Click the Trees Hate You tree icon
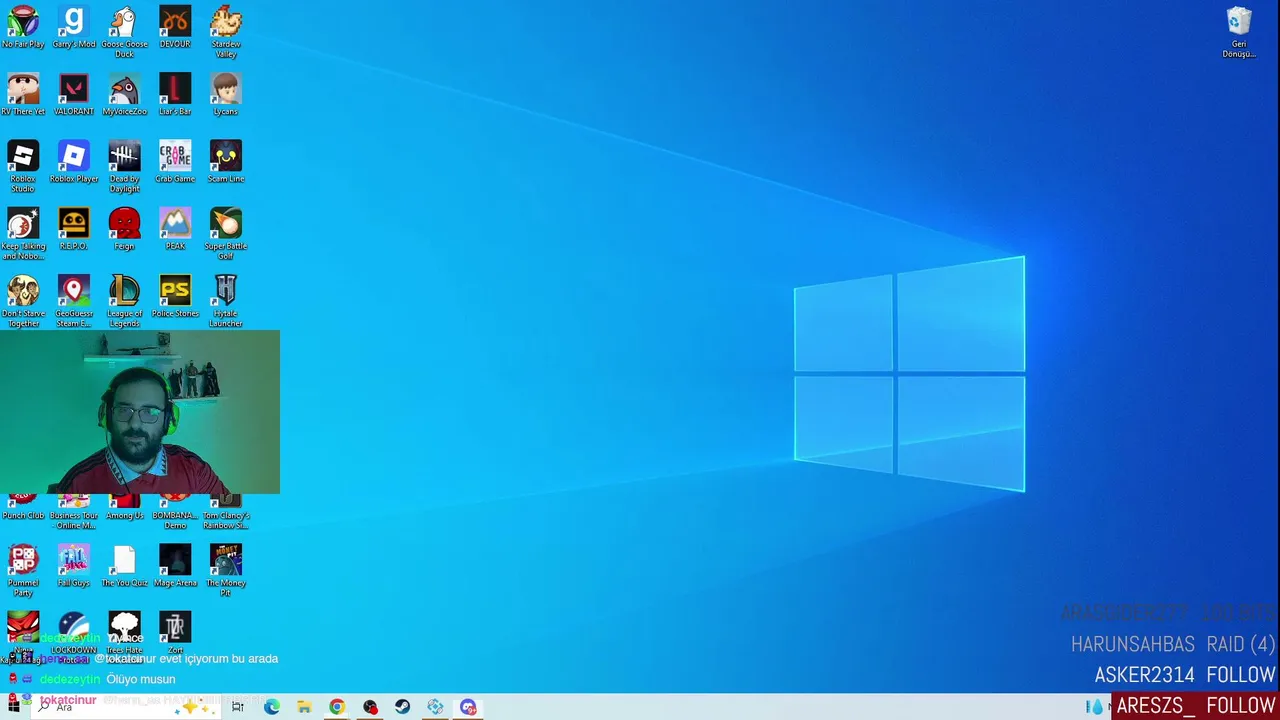This screenshot has height=720, width=1280. [124, 638]
